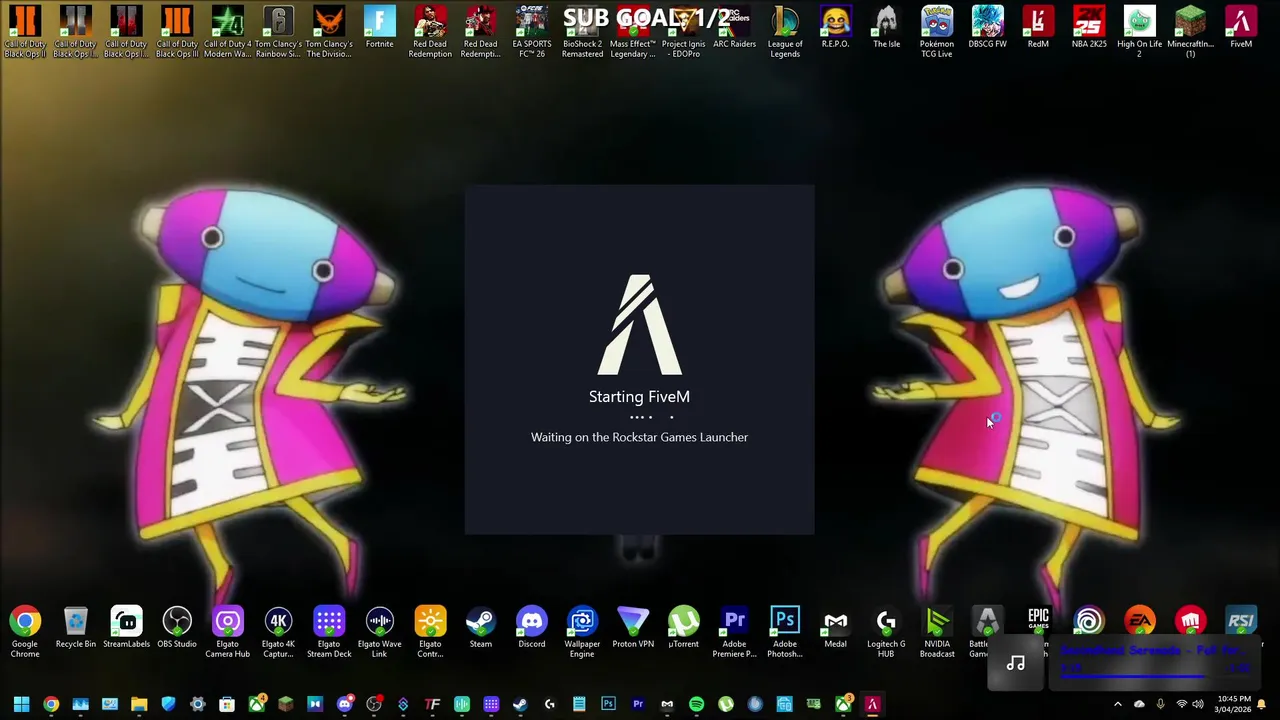
Task: Open Settings gear in the taskbar
Action: (x=198, y=704)
